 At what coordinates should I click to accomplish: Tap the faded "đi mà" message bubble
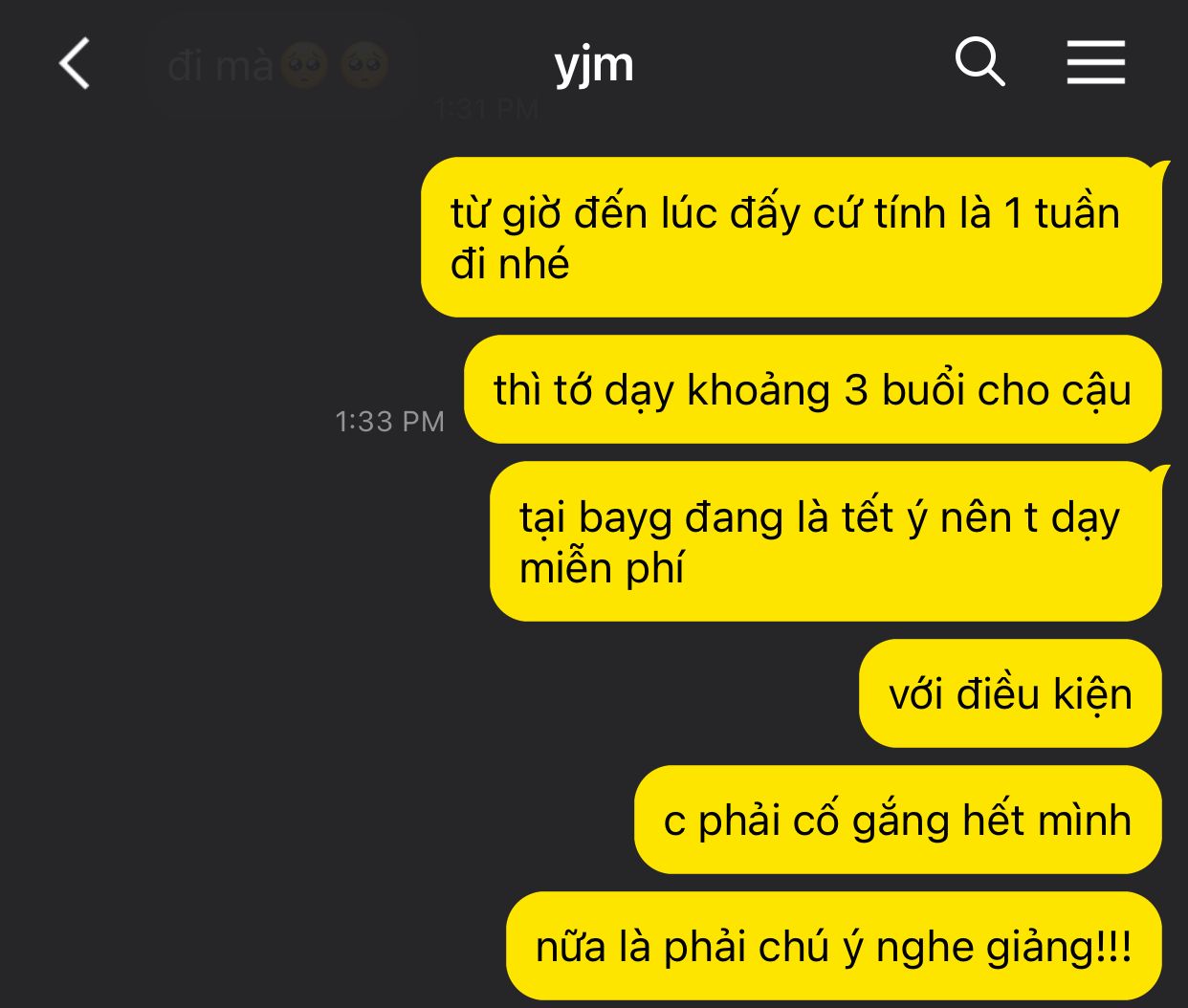[x=282, y=67]
